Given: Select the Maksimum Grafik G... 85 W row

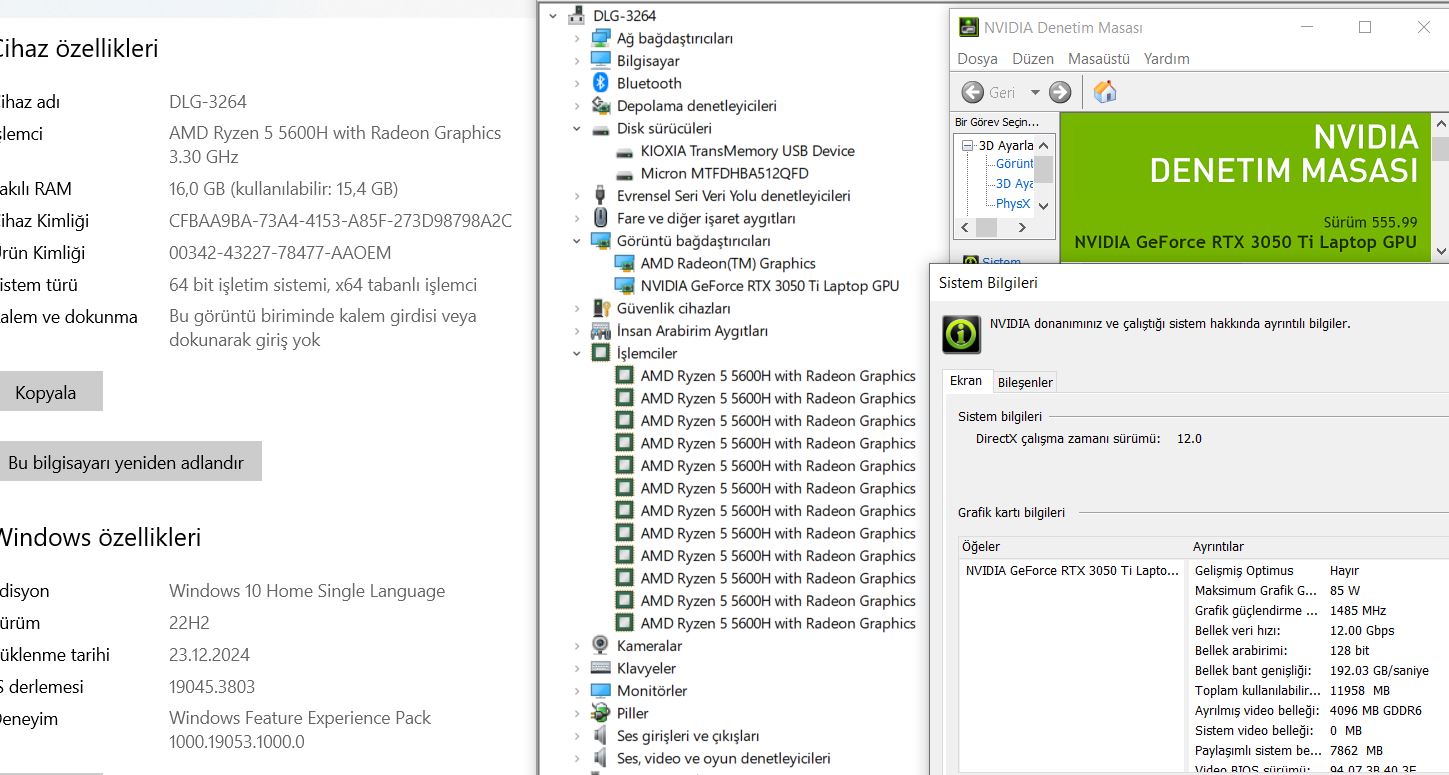Looking at the screenshot, I should coord(1318,590).
